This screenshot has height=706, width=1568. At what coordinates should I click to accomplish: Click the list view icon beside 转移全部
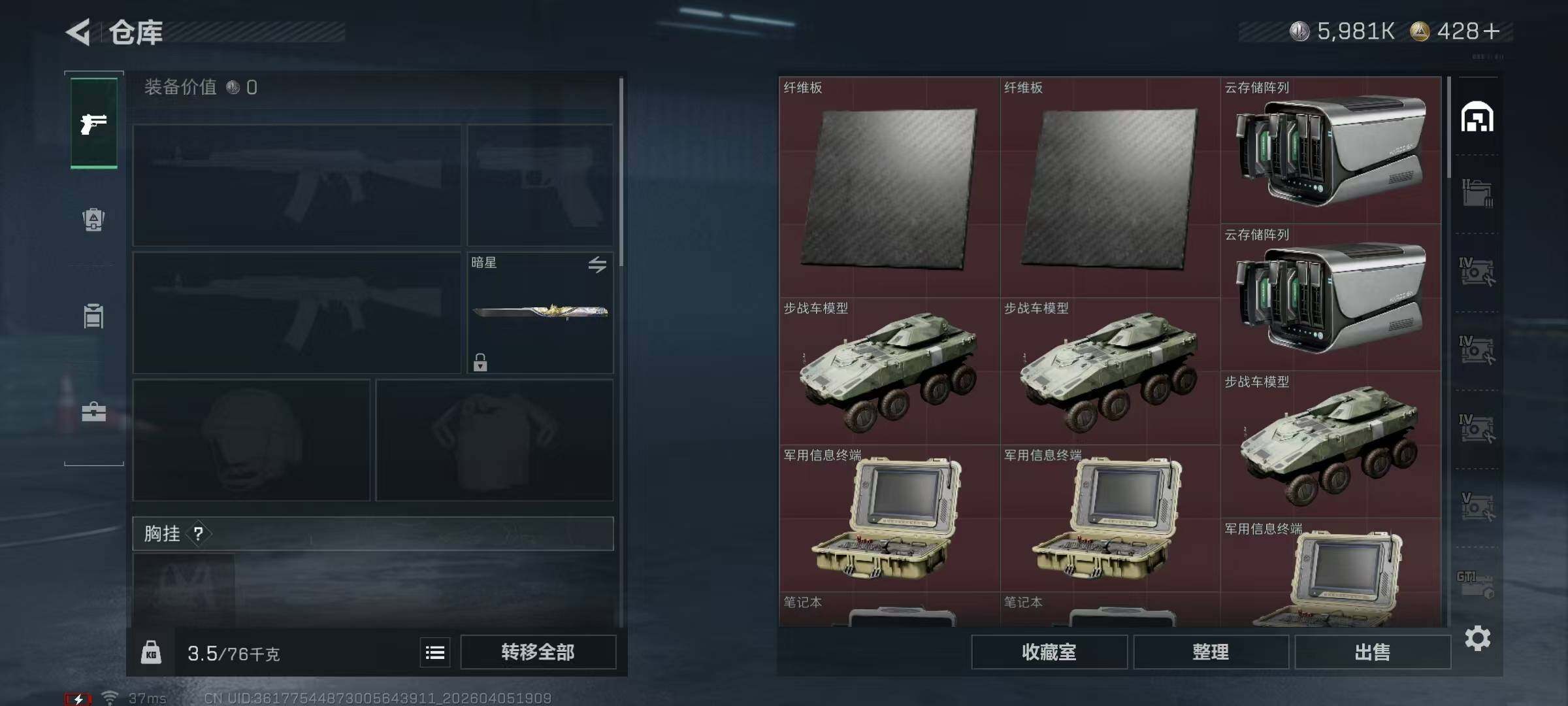[435, 652]
